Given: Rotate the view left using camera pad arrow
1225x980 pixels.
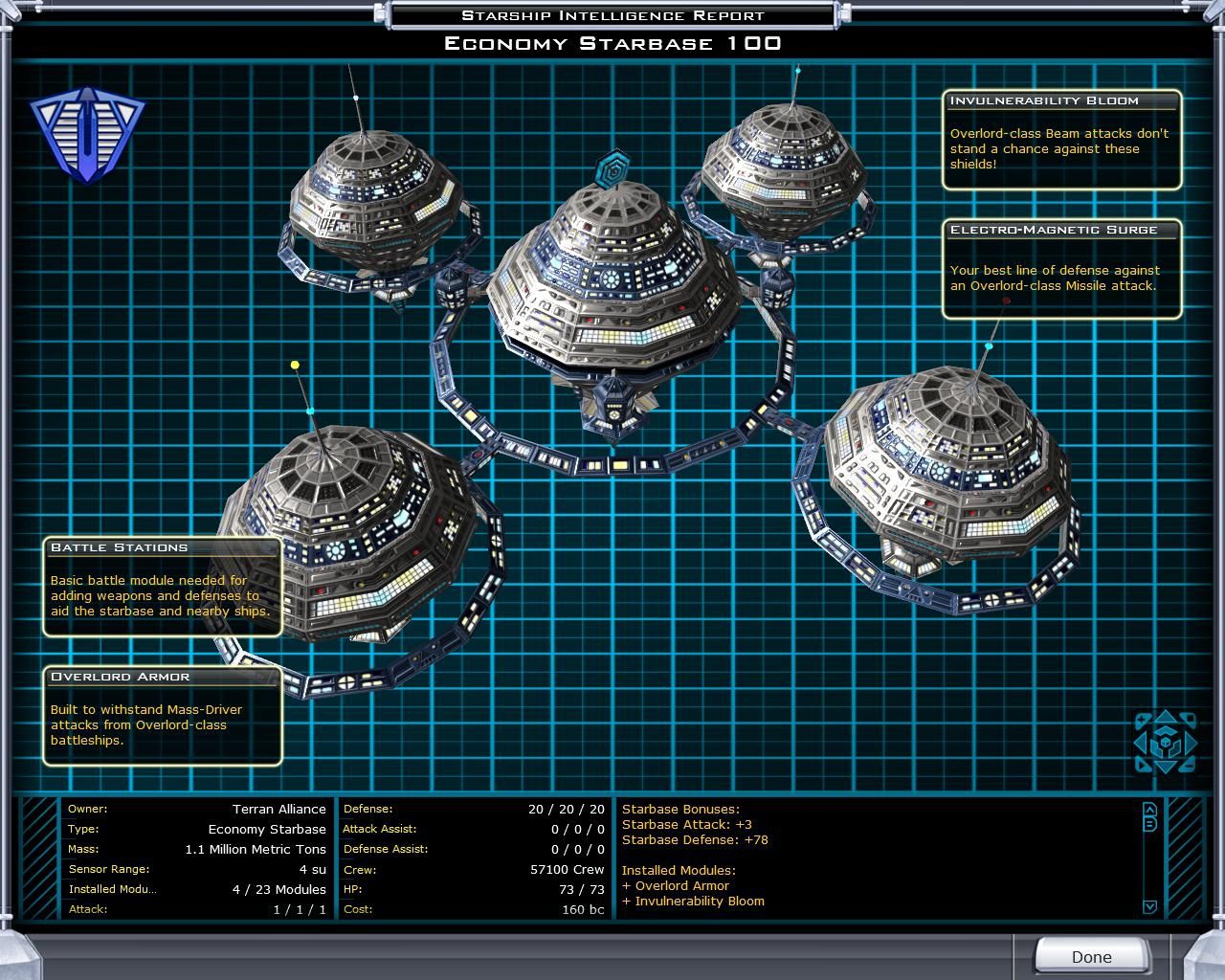Looking at the screenshot, I should [1143, 743].
